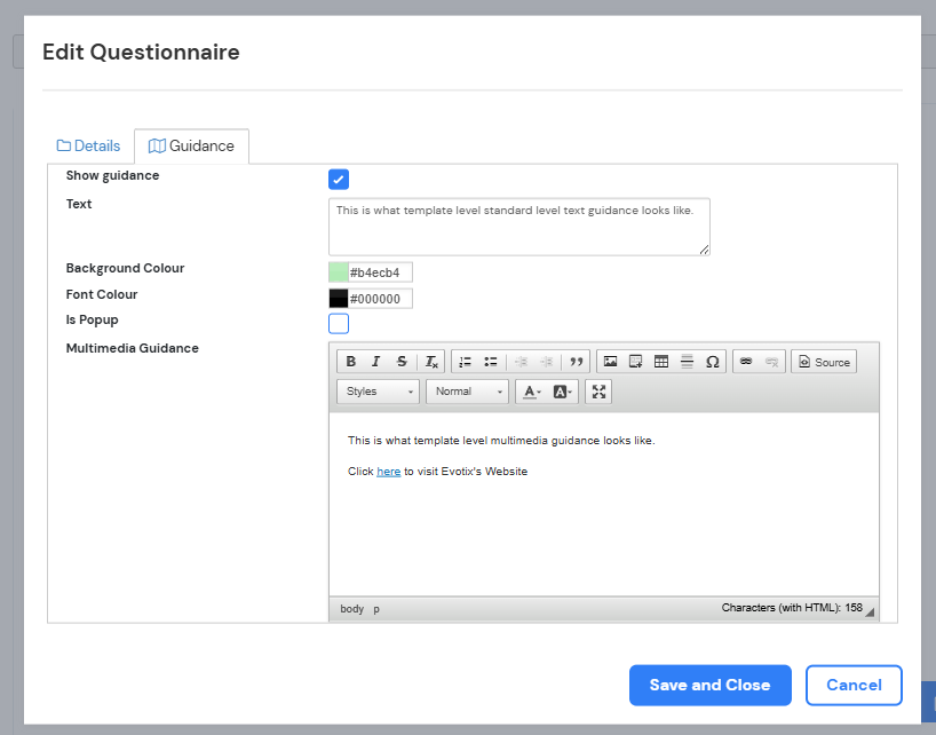Image resolution: width=936 pixels, height=735 pixels.
Task: Insert a special character (omega icon)
Action: click(712, 361)
